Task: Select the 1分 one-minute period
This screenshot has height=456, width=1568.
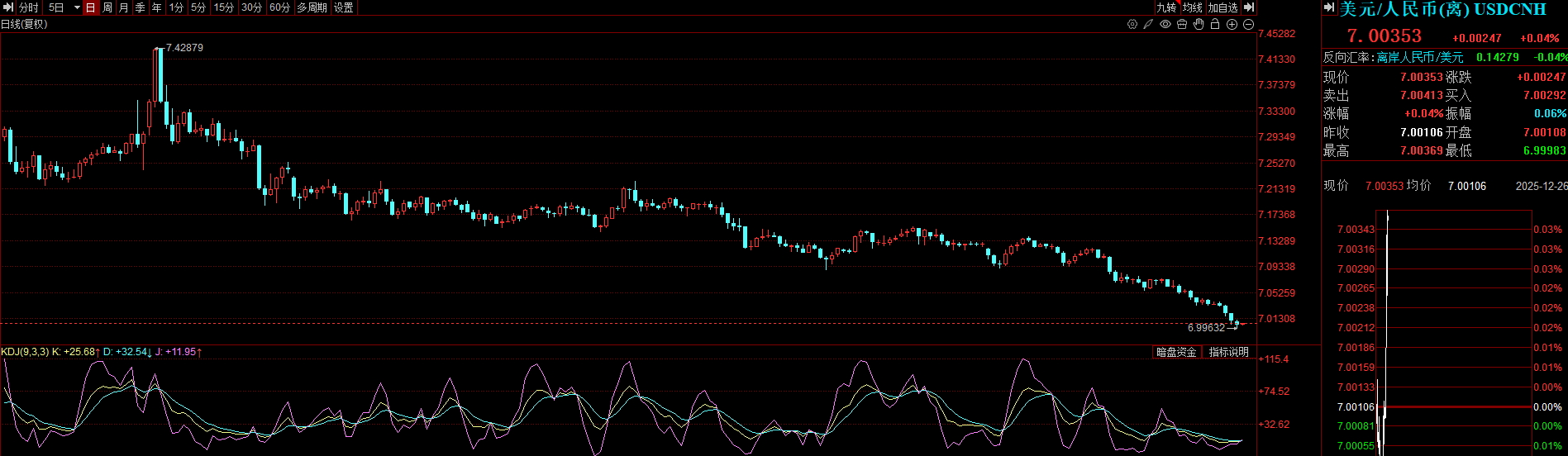Action: [x=176, y=7]
